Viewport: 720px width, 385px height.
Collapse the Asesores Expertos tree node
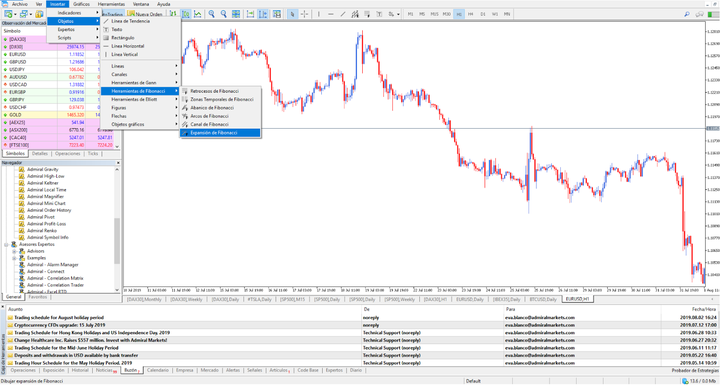[6, 244]
